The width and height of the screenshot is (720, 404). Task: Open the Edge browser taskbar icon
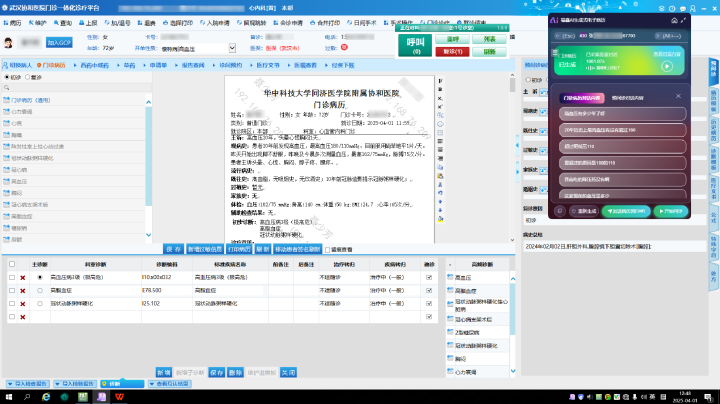click(x=46, y=397)
